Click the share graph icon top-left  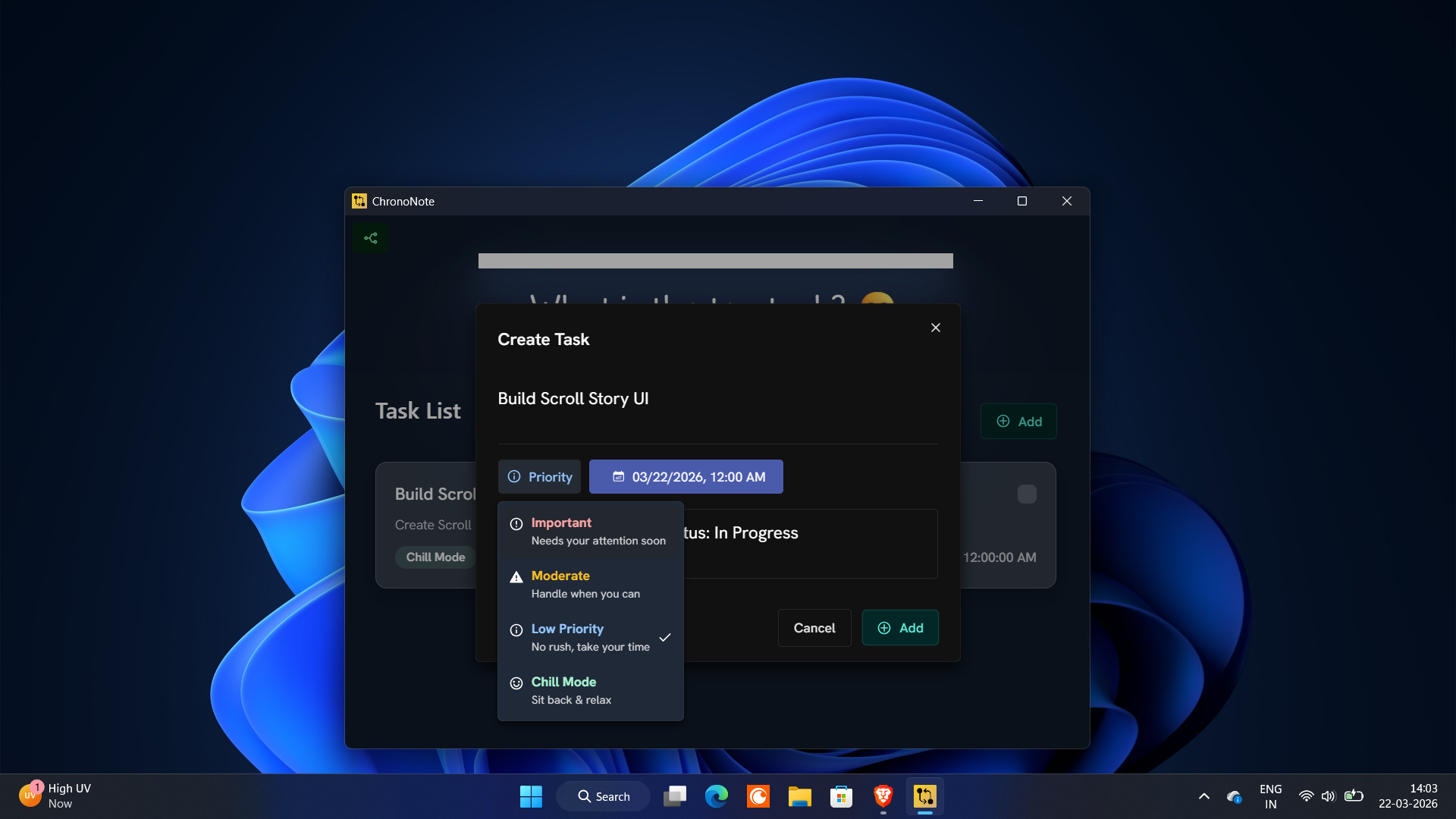pos(370,238)
